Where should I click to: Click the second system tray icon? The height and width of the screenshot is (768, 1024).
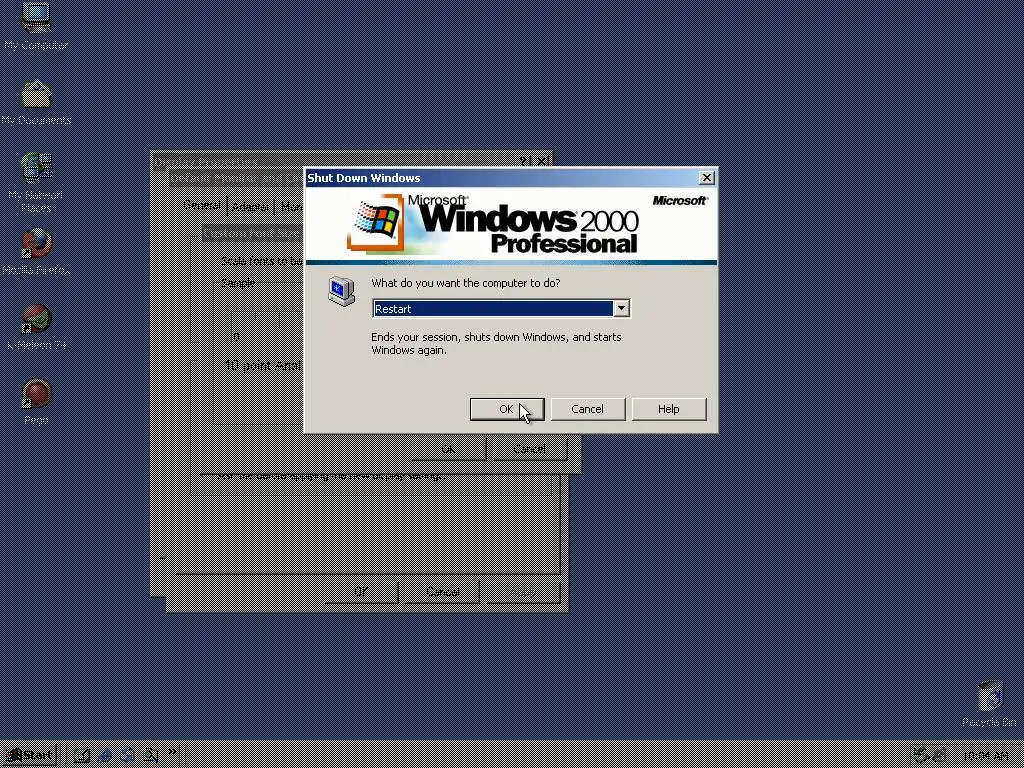[939, 756]
